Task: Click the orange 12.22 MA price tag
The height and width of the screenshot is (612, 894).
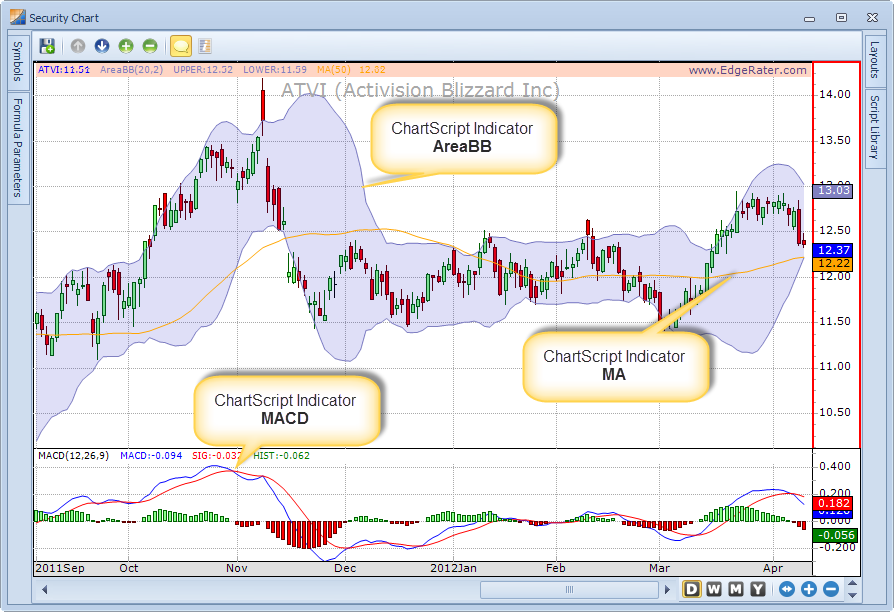Action: (834, 264)
